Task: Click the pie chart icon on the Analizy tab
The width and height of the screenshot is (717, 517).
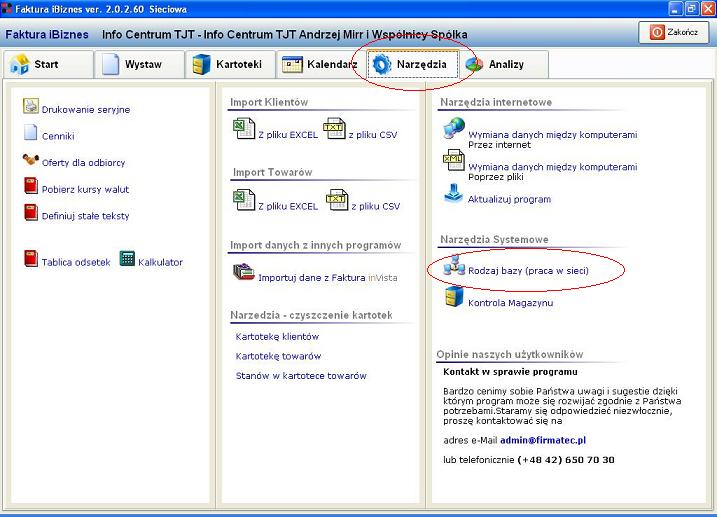Action: coord(474,64)
